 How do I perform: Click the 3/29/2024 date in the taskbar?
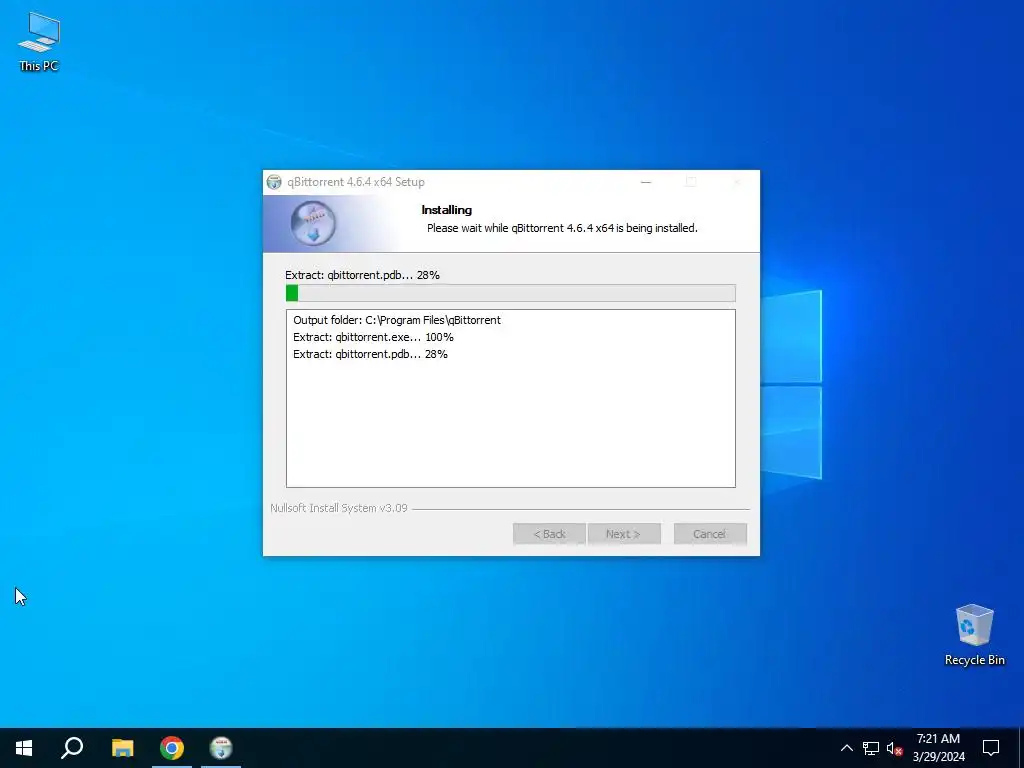[x=938, y=757]
